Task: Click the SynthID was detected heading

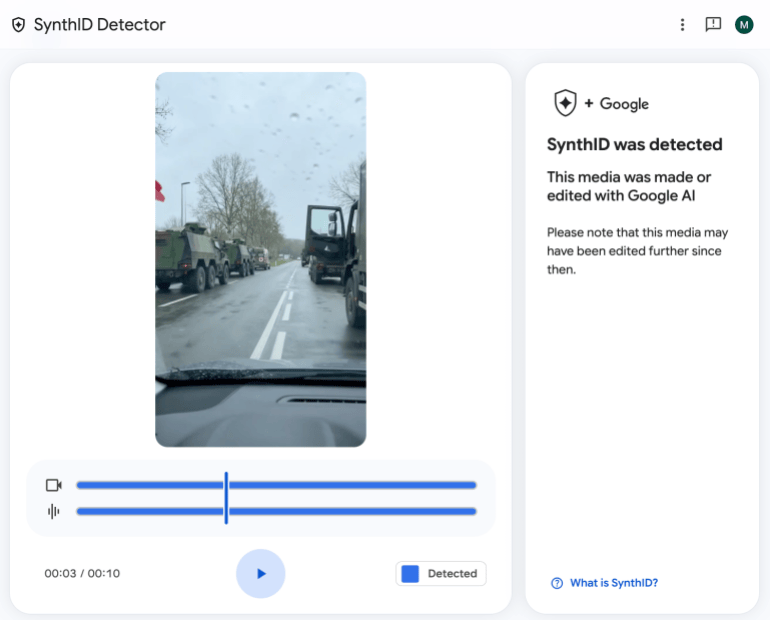Action: [x=634, y=144]
